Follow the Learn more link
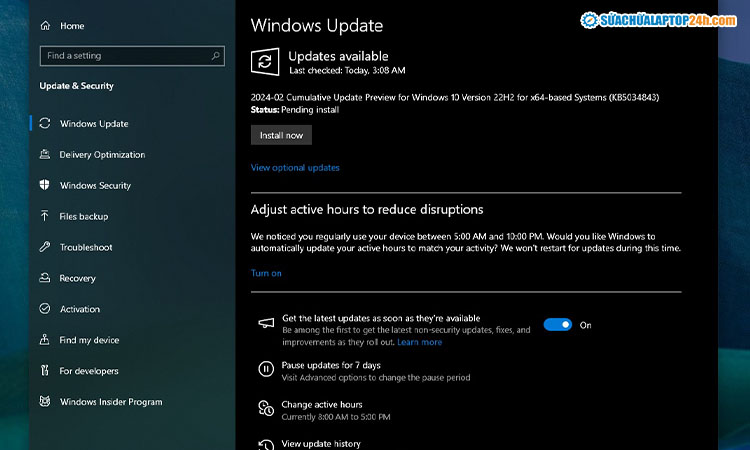The height and width of the screenshot is (450, 750). click(x=419, y=342)
